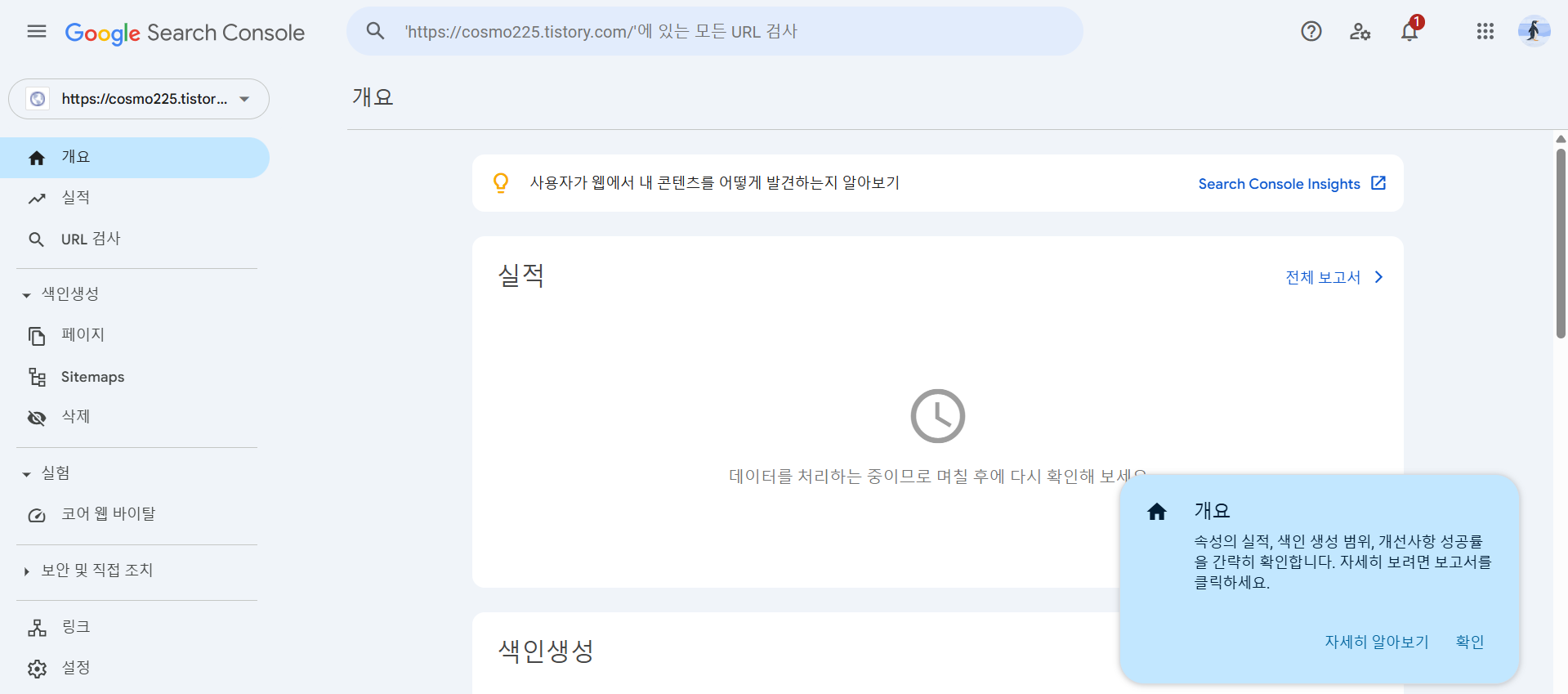Open Sitemaps in the sidebar
Viewport: 1568px width, 694px height.
(x=135, y=377)
